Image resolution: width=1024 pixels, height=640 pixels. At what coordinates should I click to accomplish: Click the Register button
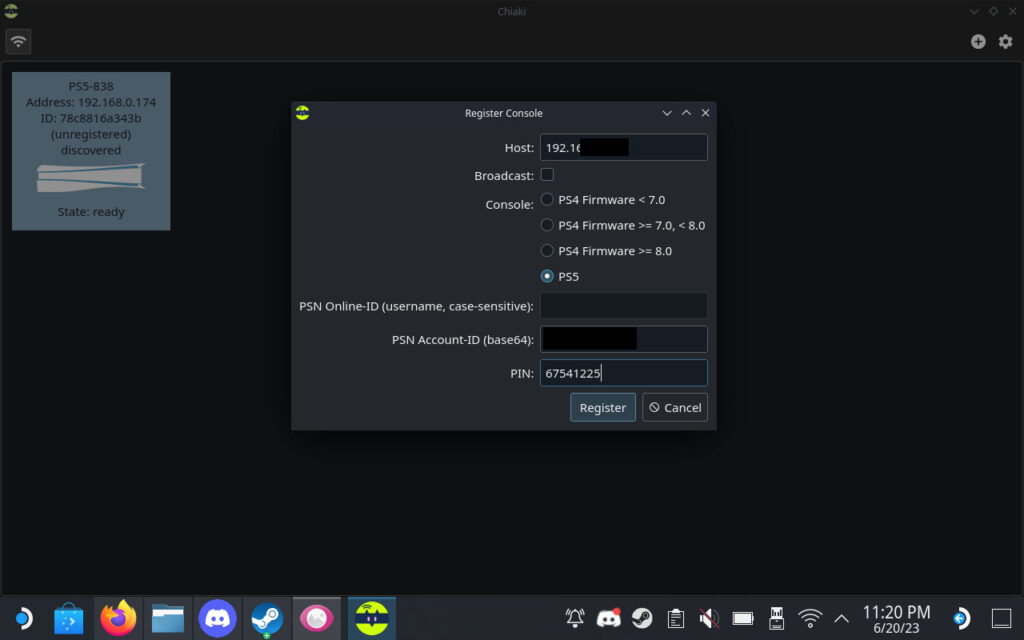(x=602, y=408)
